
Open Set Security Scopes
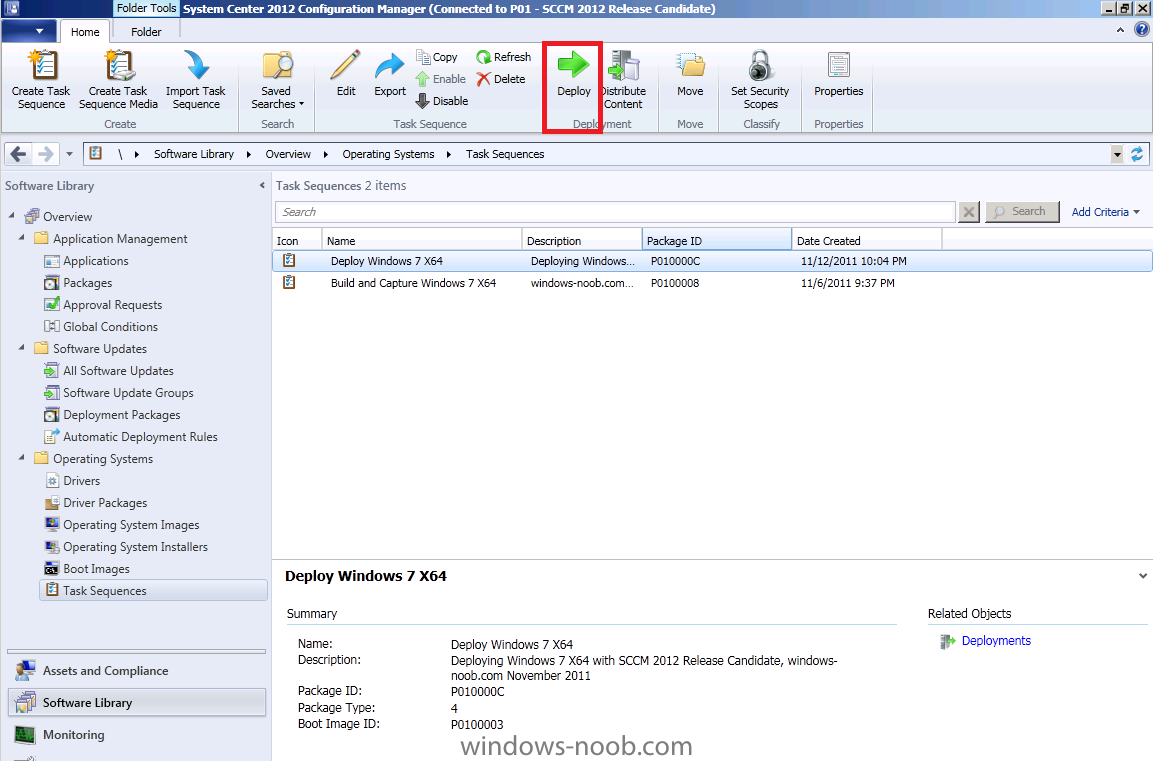coord(760,79)
